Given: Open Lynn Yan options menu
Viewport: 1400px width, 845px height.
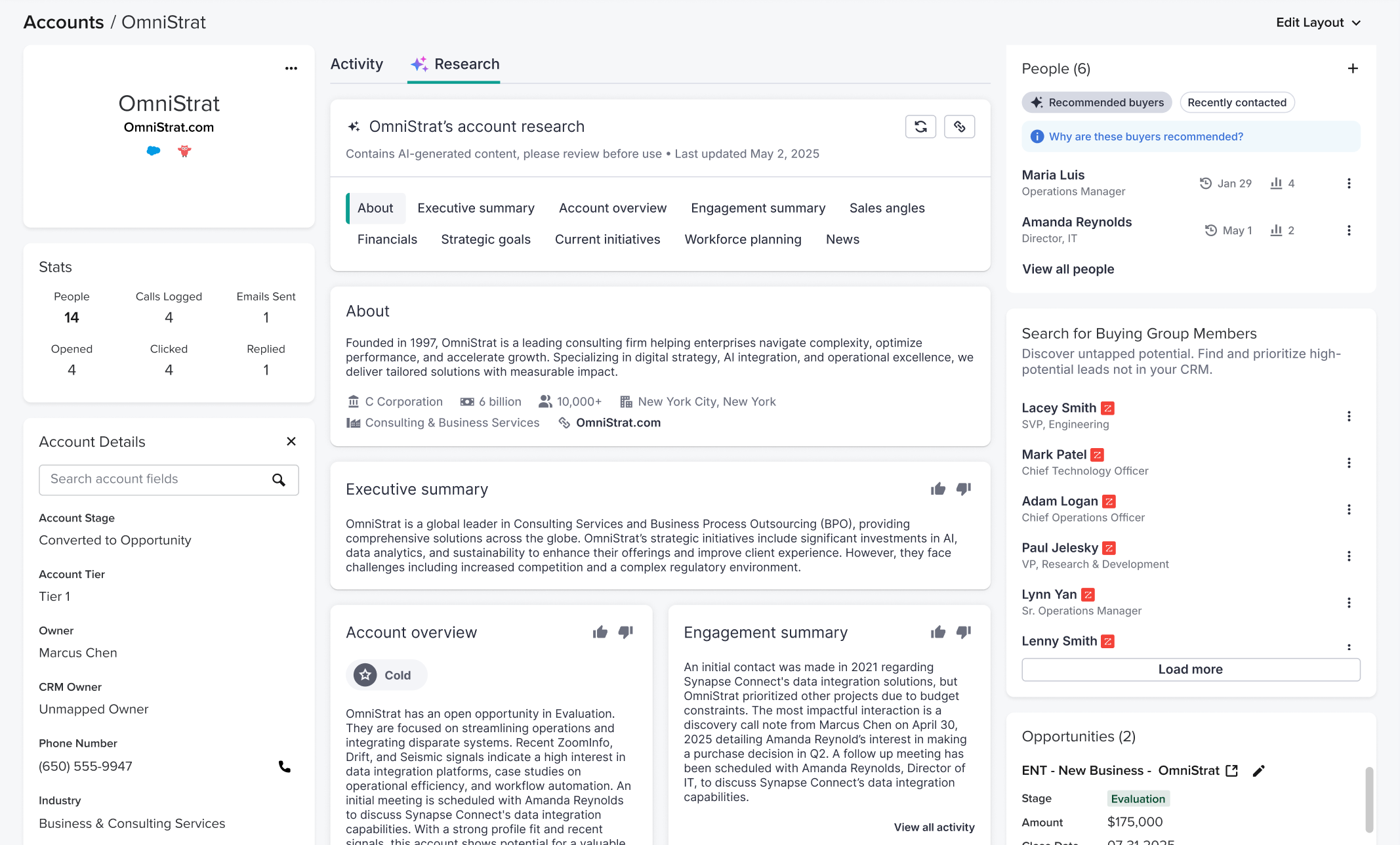Looking at the screenshot, I should tap(1349, 603).
